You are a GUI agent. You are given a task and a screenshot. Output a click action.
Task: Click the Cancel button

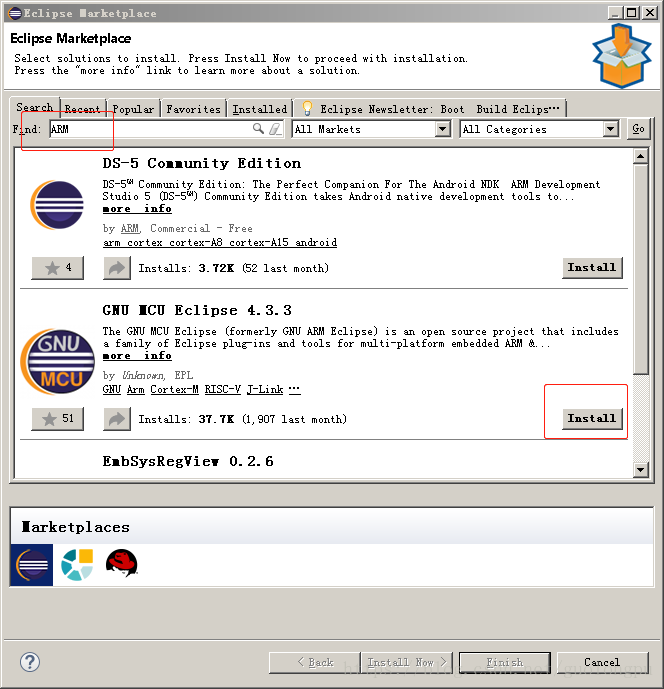coord(602,662)
